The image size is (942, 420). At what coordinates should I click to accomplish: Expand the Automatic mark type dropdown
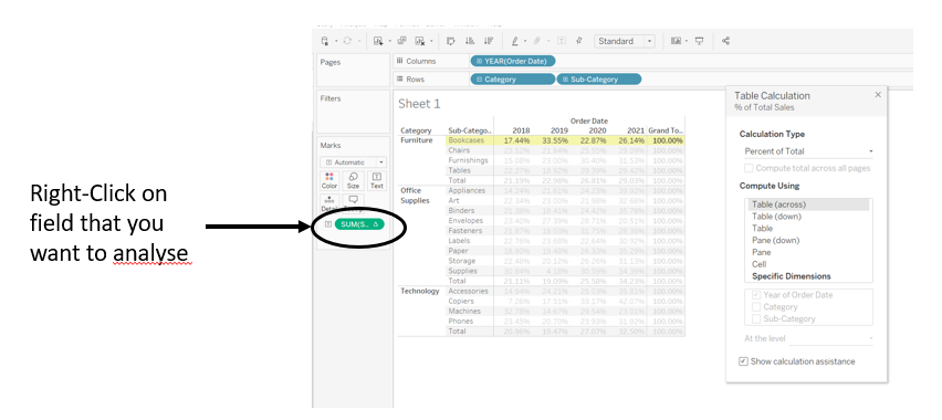coord(353,162)
